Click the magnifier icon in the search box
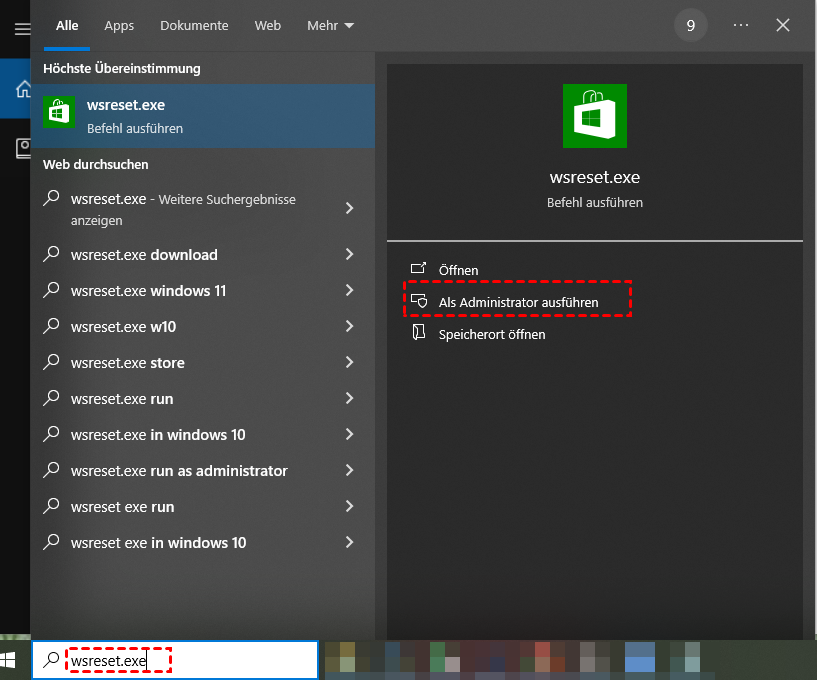 [50, 660]
